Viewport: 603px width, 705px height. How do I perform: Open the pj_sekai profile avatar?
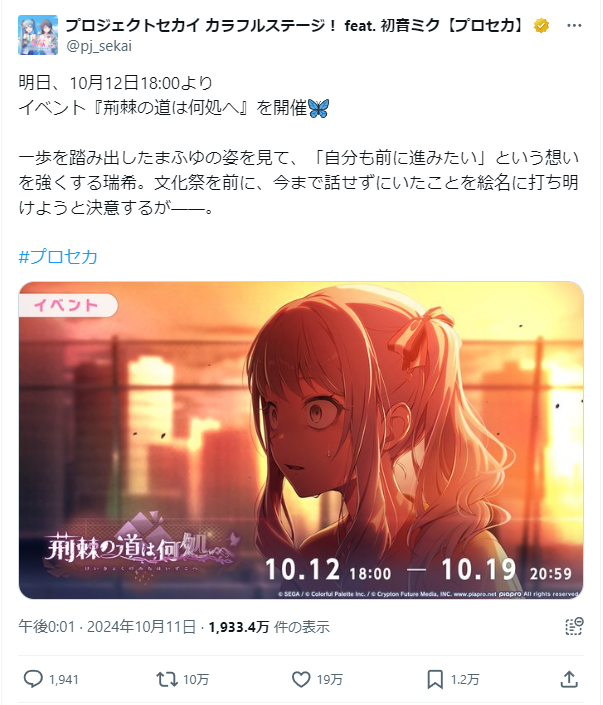click(38, 35)
